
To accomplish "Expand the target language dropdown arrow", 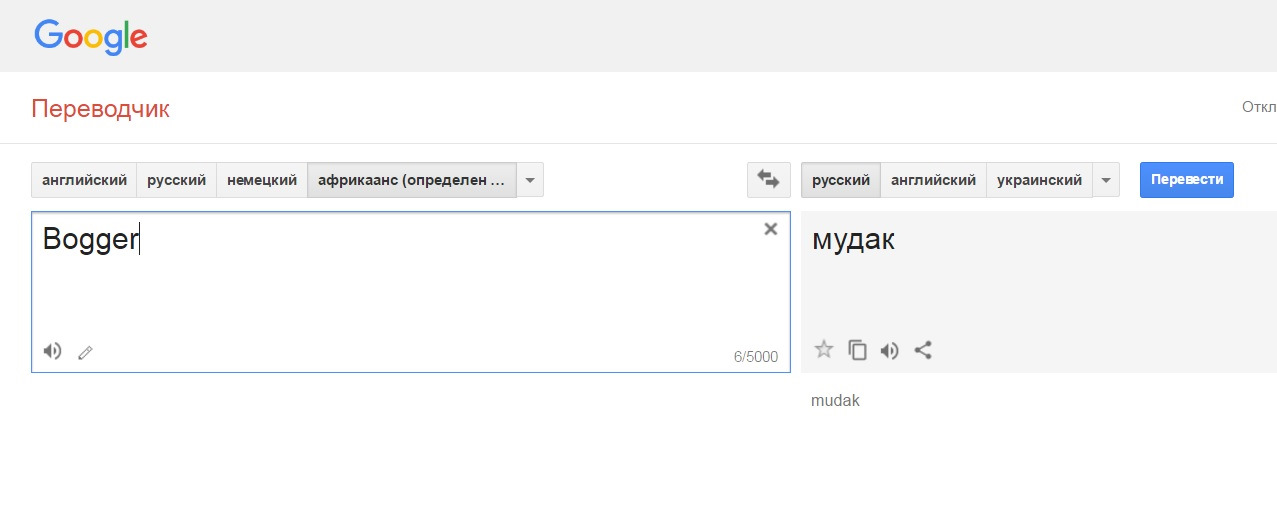I will point(1105,180).
